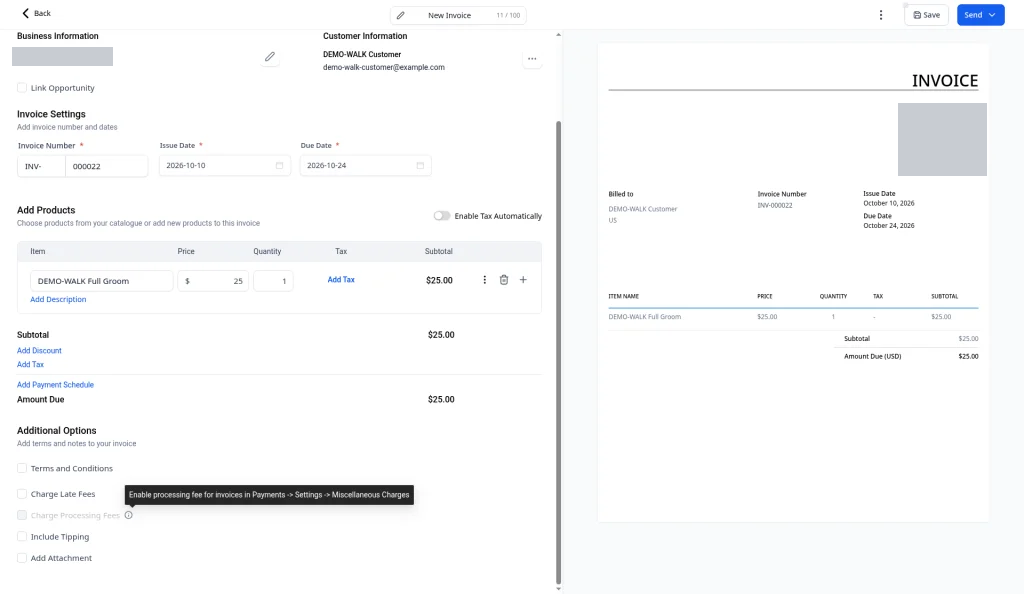This screenshot has height=594, width=1024.
Task: Add a new product row with plus icon
Action: point(523,280)
